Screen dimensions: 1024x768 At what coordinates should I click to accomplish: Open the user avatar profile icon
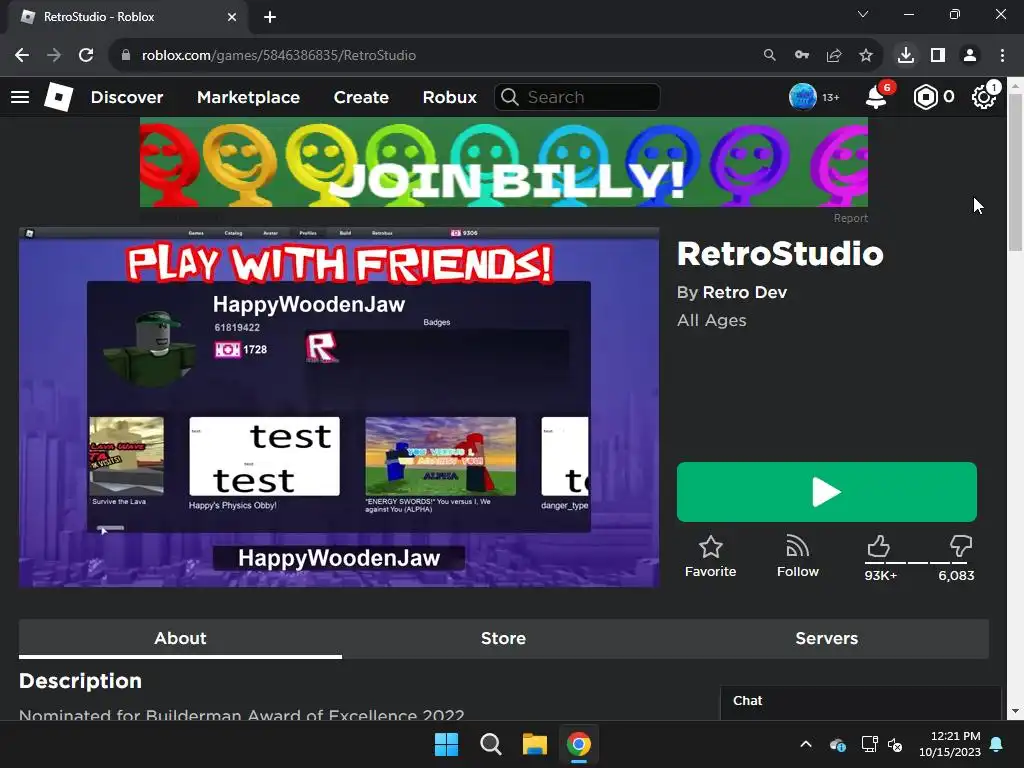803,97
